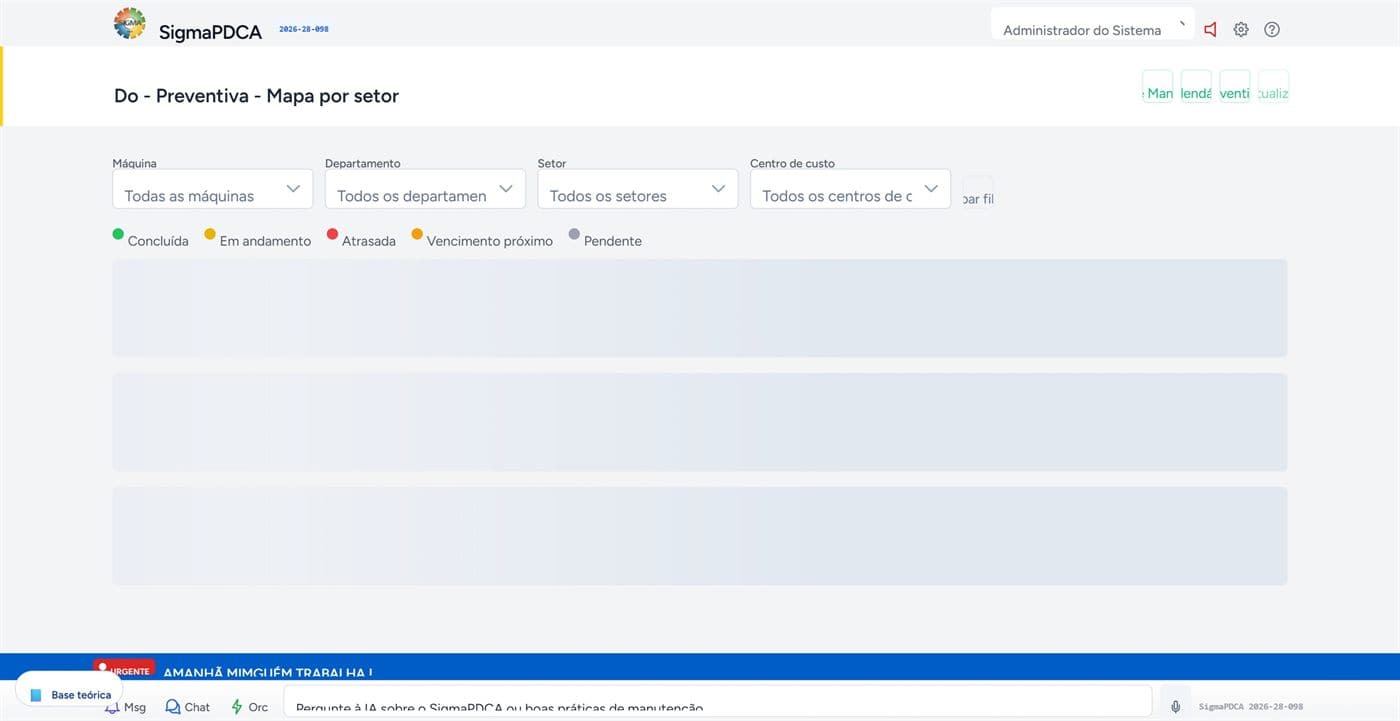The height and width of the screenshot is (721, 1400).
Task: Click the AI question input field
Action: click(718, 702)
